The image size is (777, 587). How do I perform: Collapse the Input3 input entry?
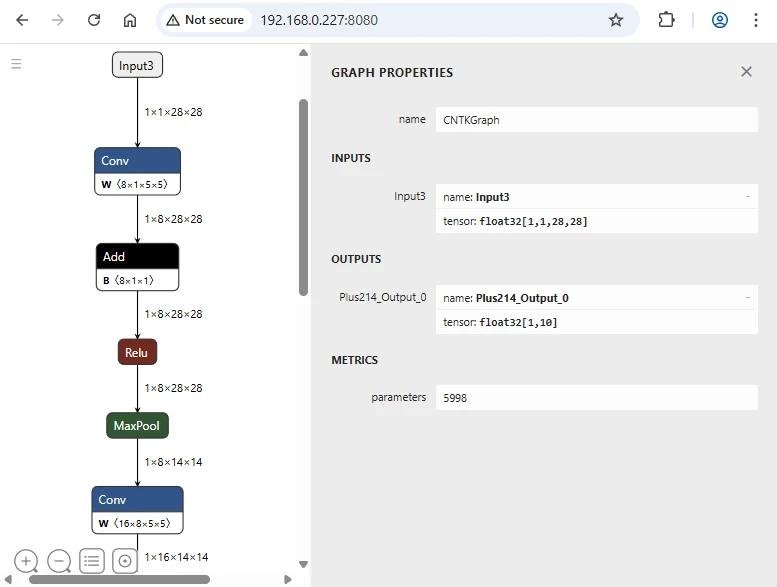(x=747, y=197)
